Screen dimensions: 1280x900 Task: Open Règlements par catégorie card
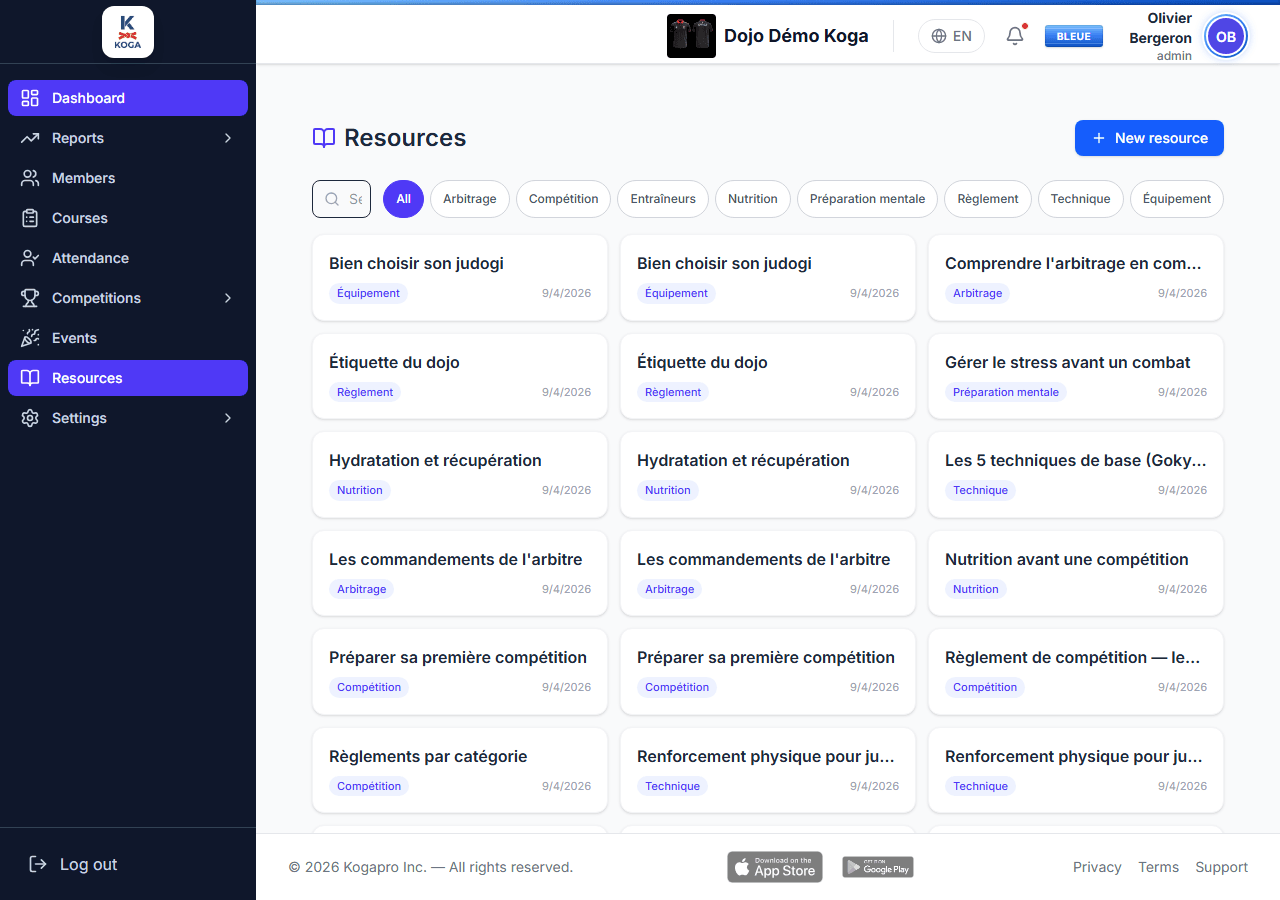[460, 770]
